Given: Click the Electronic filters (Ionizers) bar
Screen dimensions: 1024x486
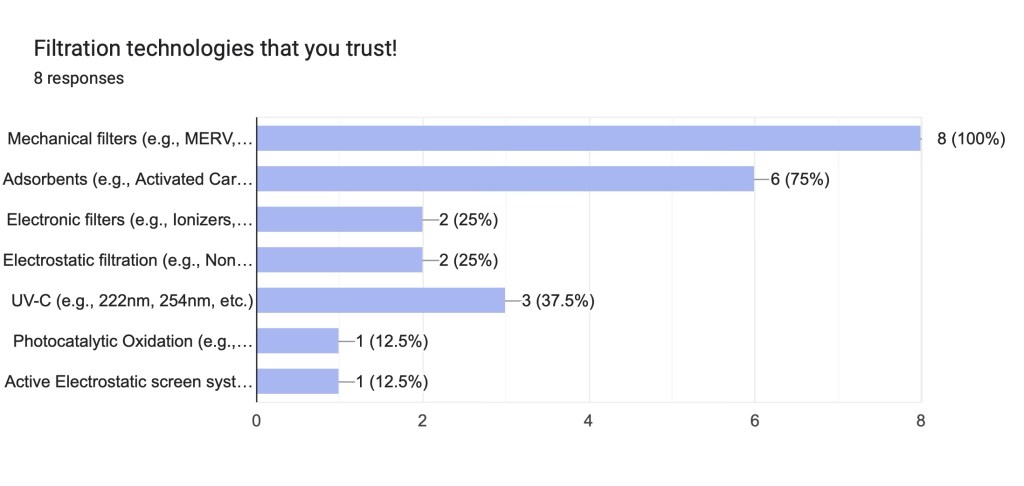Looking at the screenshot, I should (340, 219).
